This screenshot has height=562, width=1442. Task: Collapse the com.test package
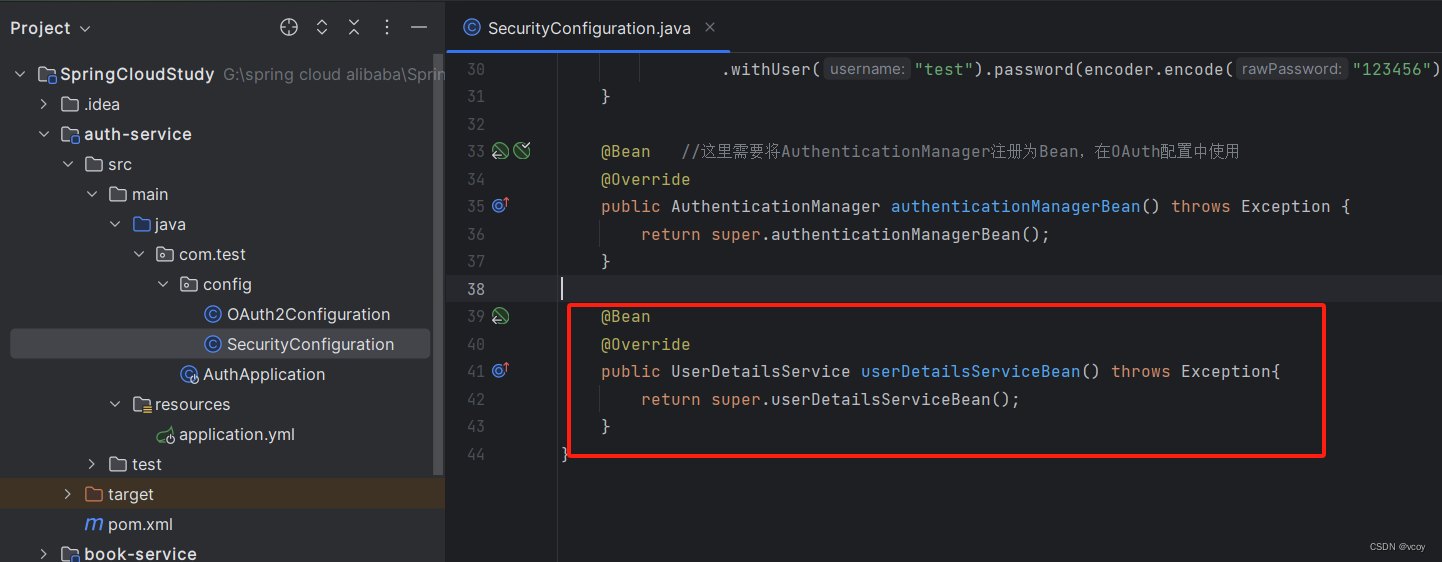click(x=139, y=254)
